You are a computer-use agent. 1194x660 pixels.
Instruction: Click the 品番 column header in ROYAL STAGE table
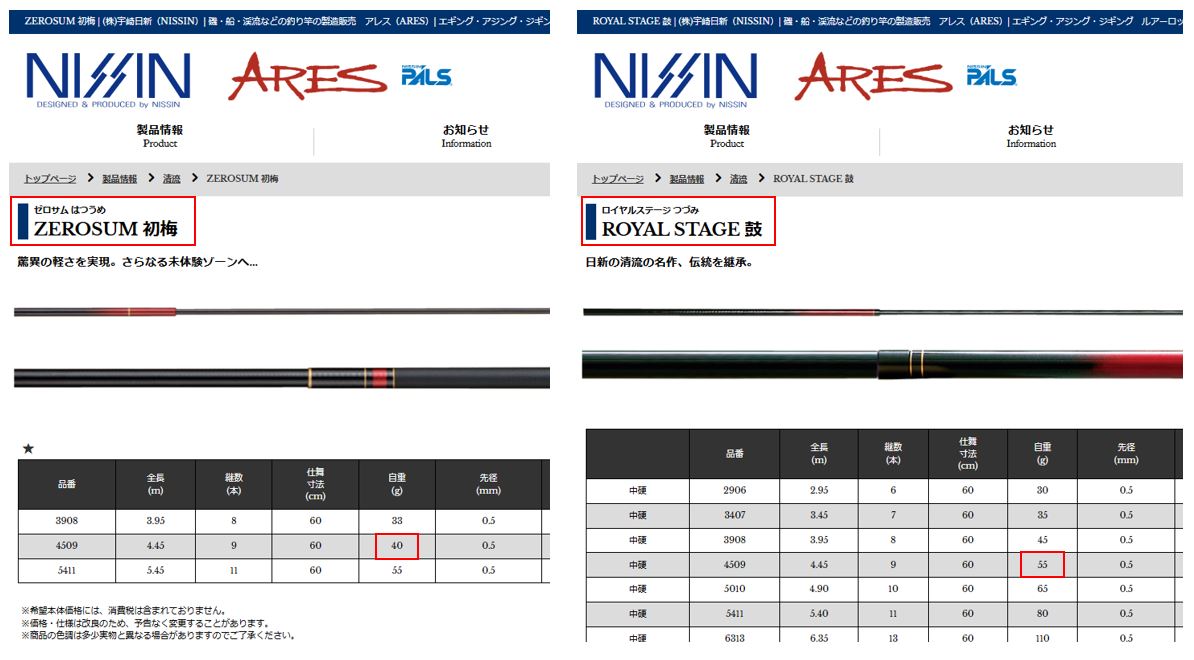click(x=734, y=454)
